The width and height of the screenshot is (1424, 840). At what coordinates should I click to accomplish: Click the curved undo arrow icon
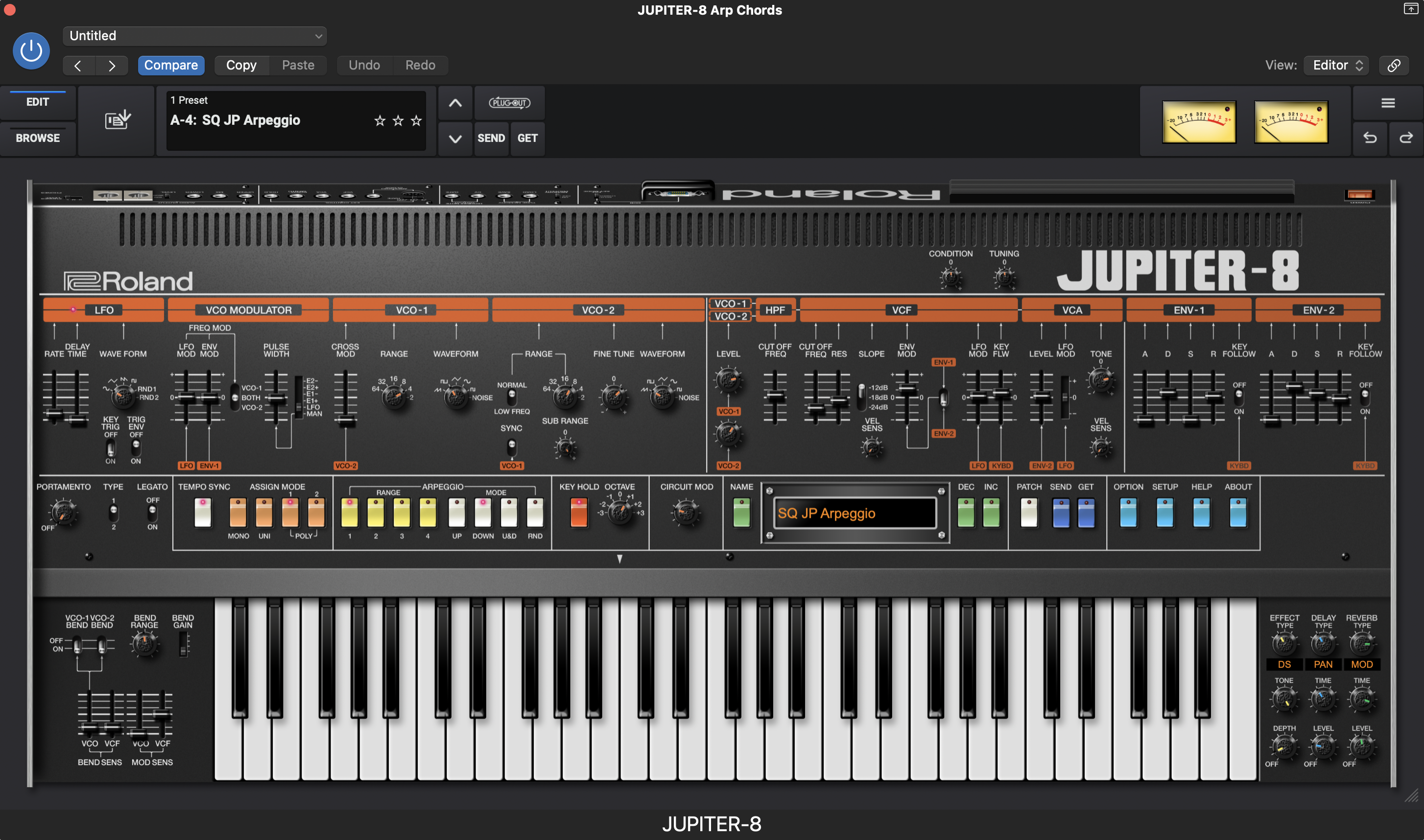tap(1370, 138)
